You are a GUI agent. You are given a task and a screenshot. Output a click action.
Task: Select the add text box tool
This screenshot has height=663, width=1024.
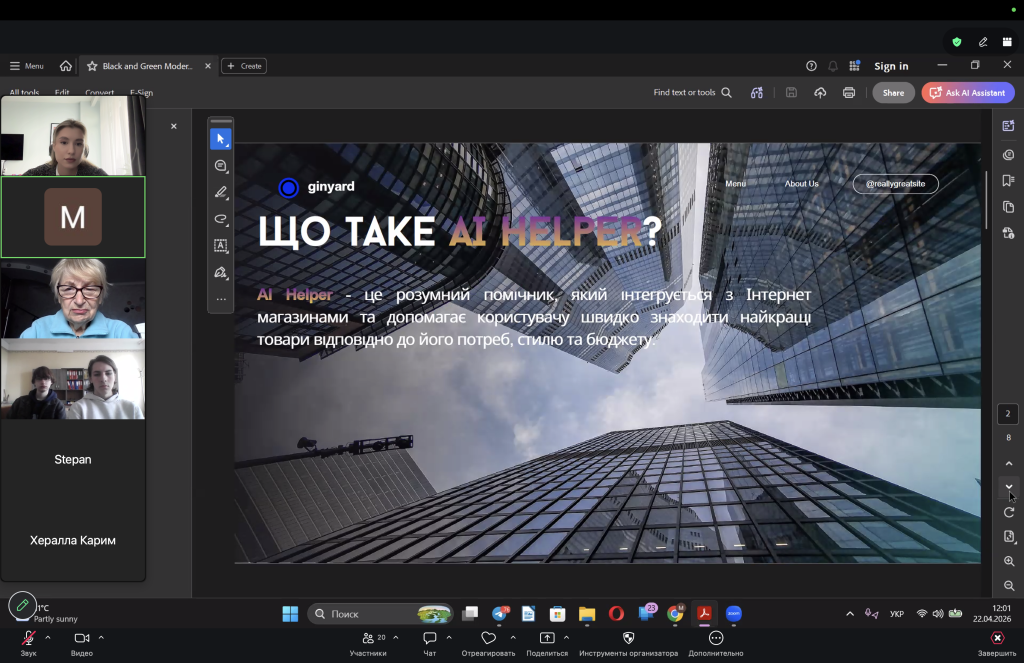tap(221, 246)
